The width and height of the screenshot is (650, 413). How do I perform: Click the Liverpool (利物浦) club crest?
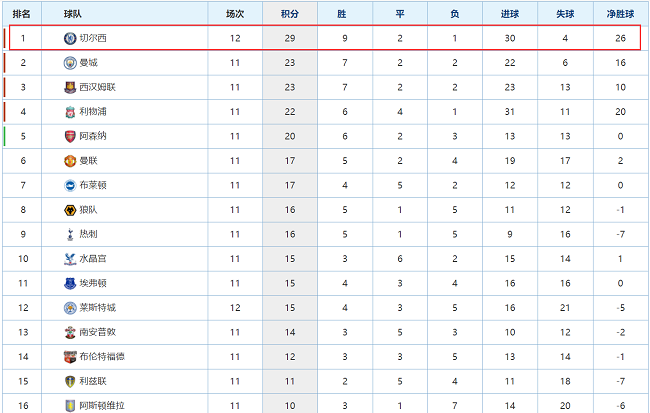(70, 112)
